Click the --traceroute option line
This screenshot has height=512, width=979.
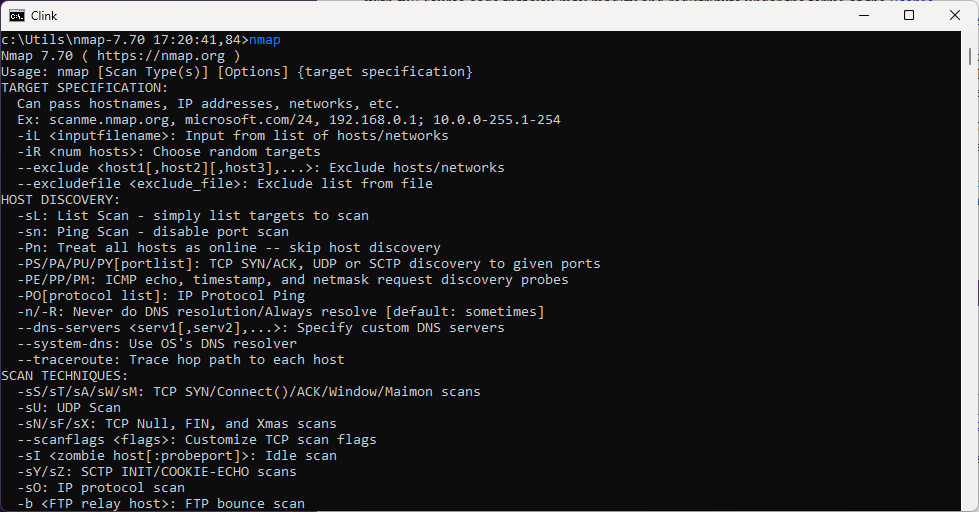180,360
